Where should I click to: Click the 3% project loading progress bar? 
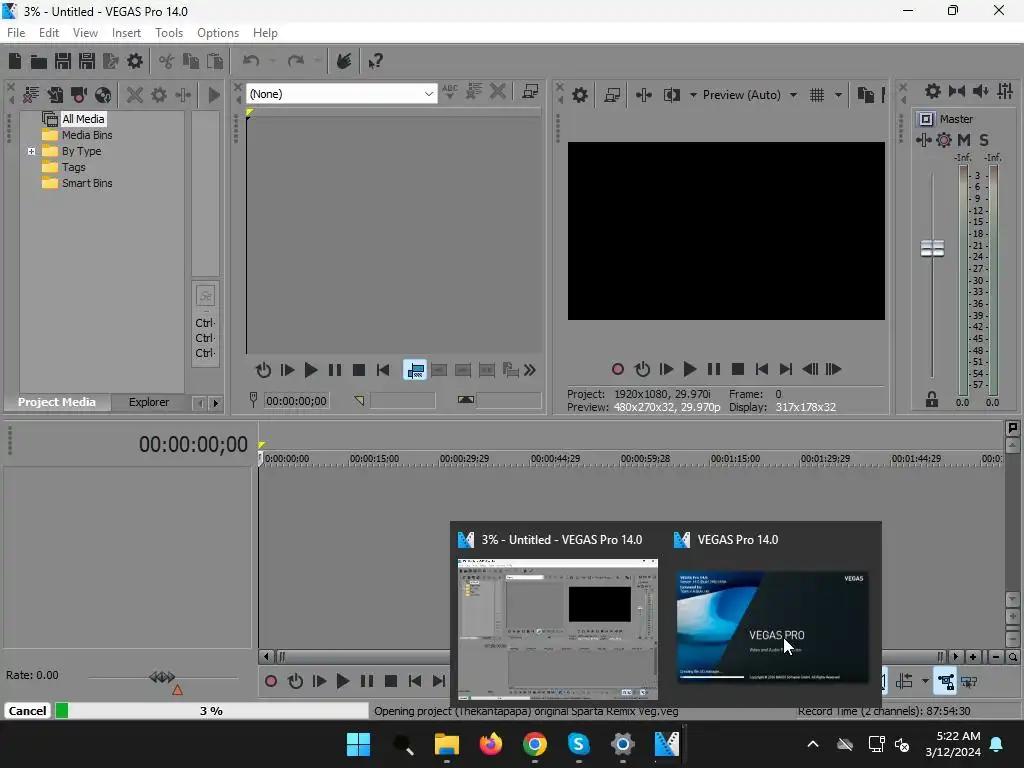(x=212, y=711)
